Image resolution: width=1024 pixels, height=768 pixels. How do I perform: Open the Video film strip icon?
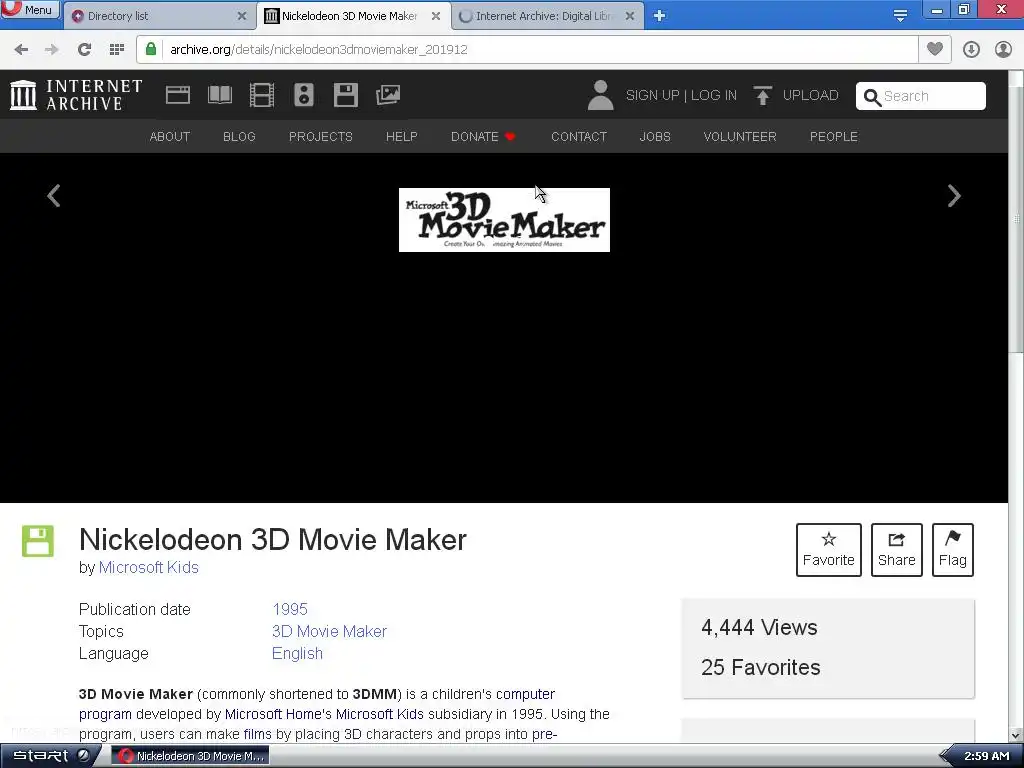[x=262, y=95]
